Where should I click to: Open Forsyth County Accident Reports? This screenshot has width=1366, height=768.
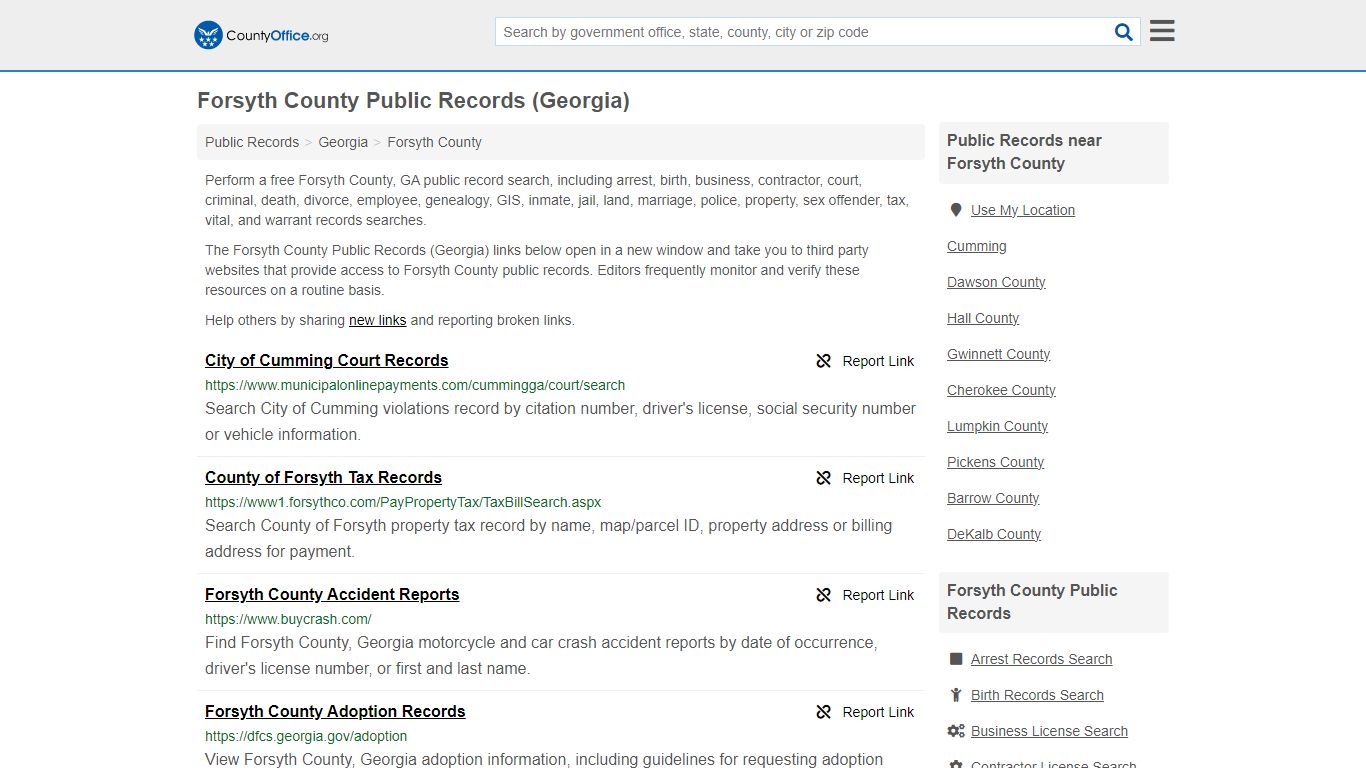332,594
